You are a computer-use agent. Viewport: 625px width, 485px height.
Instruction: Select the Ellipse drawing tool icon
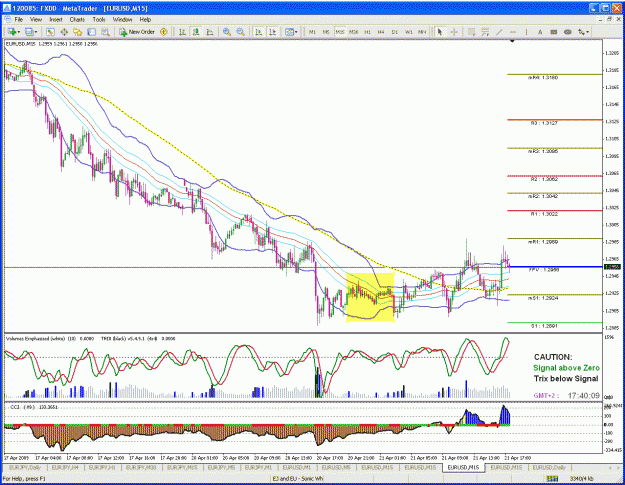click(568, 32)
